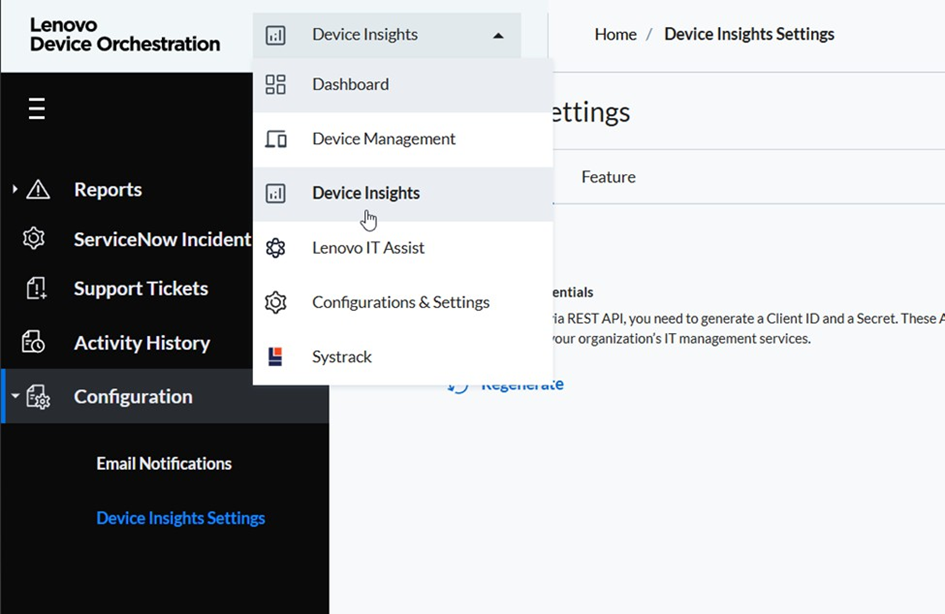Click the Device Management devices icon
Image resolution: width=945 pixels, height=614 pixels.
tap(275, 139)
